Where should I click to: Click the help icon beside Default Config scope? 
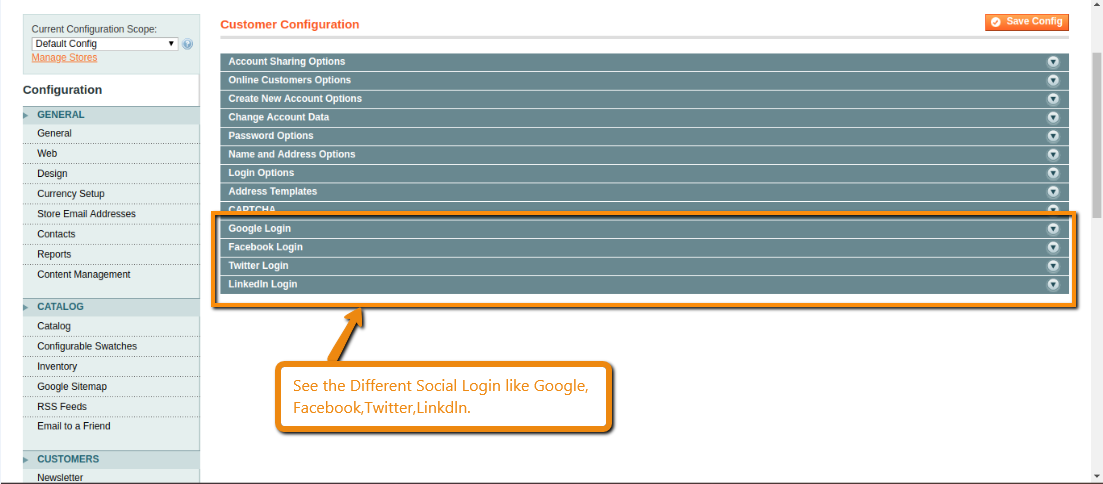point(187,44)
